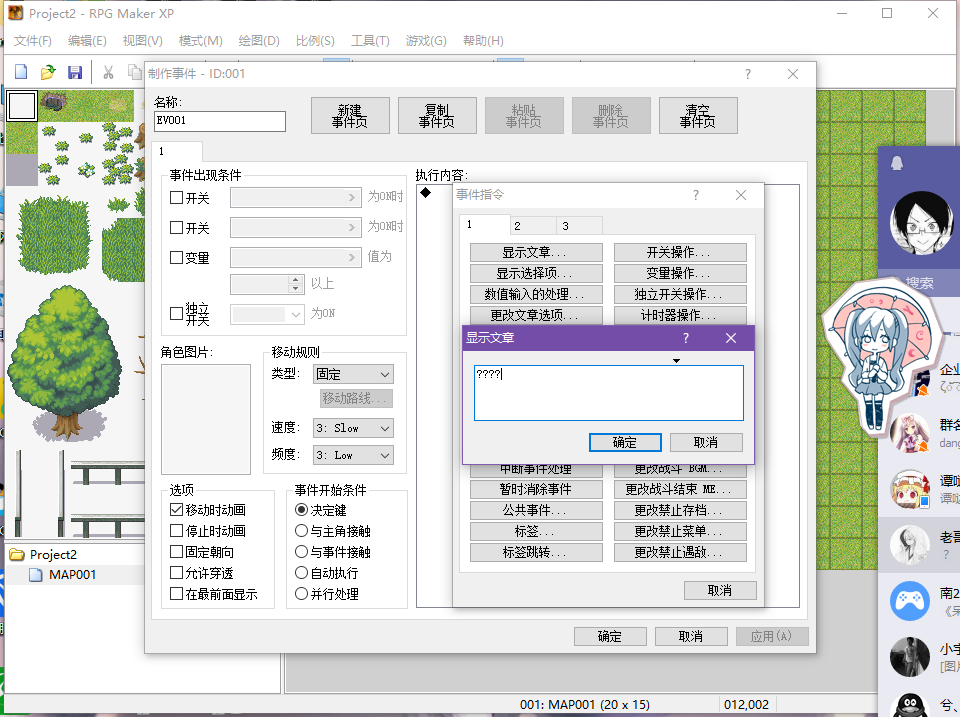Click in the 显示文章 text box
Viewport: 960px width, 717px height.
pyautogui.click(x=609, y=393)
